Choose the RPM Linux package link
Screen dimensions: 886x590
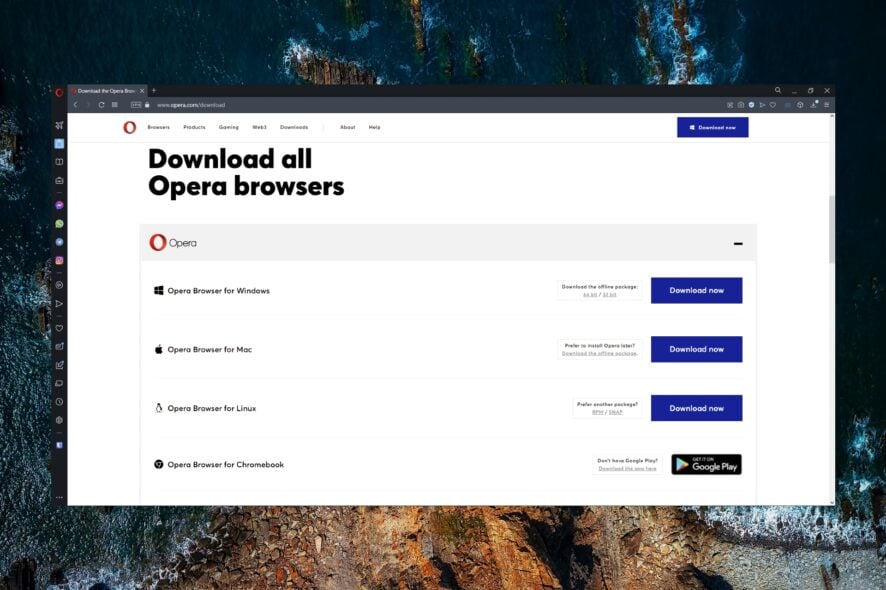coord(597,413)
